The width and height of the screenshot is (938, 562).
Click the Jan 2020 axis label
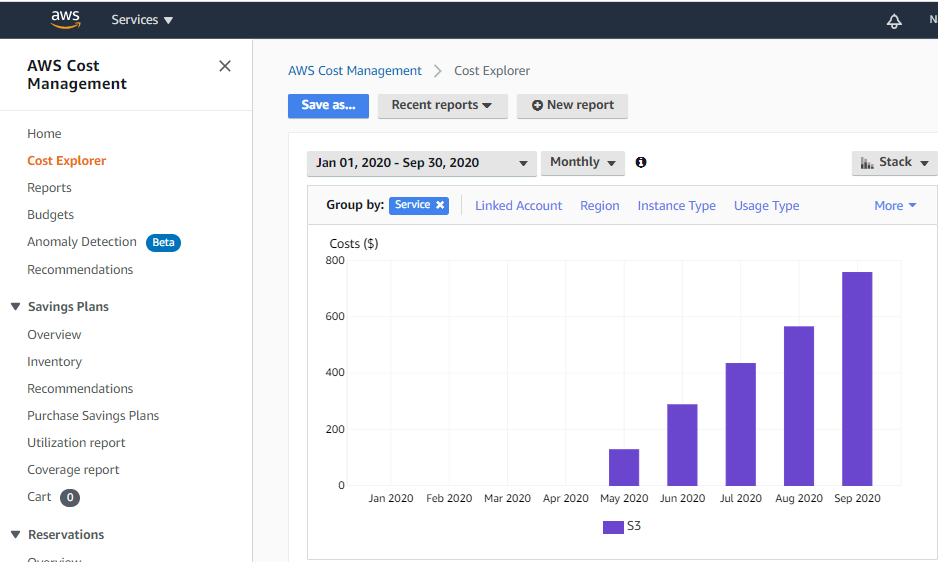(x=391, y=498)
